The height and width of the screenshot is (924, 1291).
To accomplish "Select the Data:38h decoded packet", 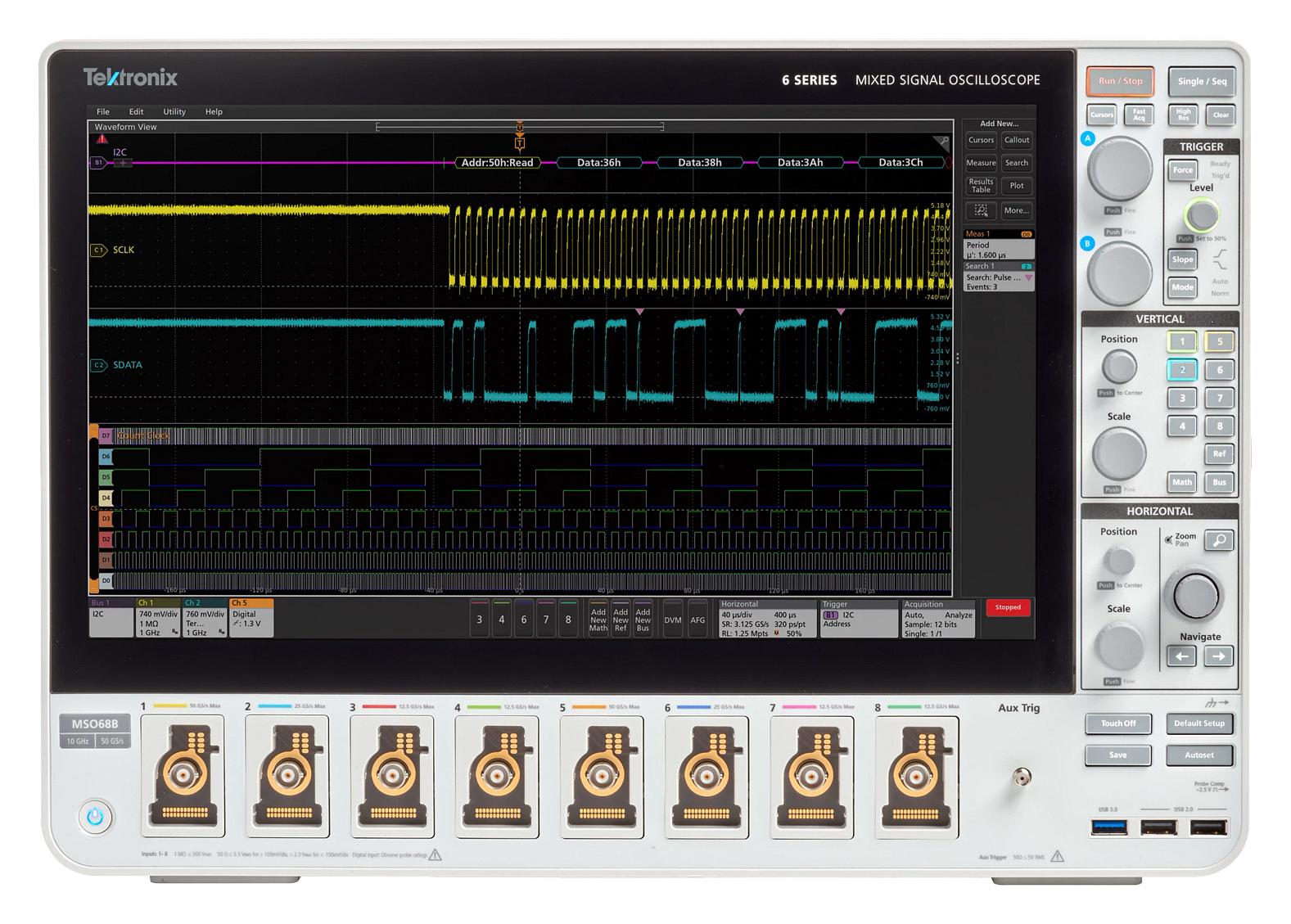I will [x=700, y=163].
